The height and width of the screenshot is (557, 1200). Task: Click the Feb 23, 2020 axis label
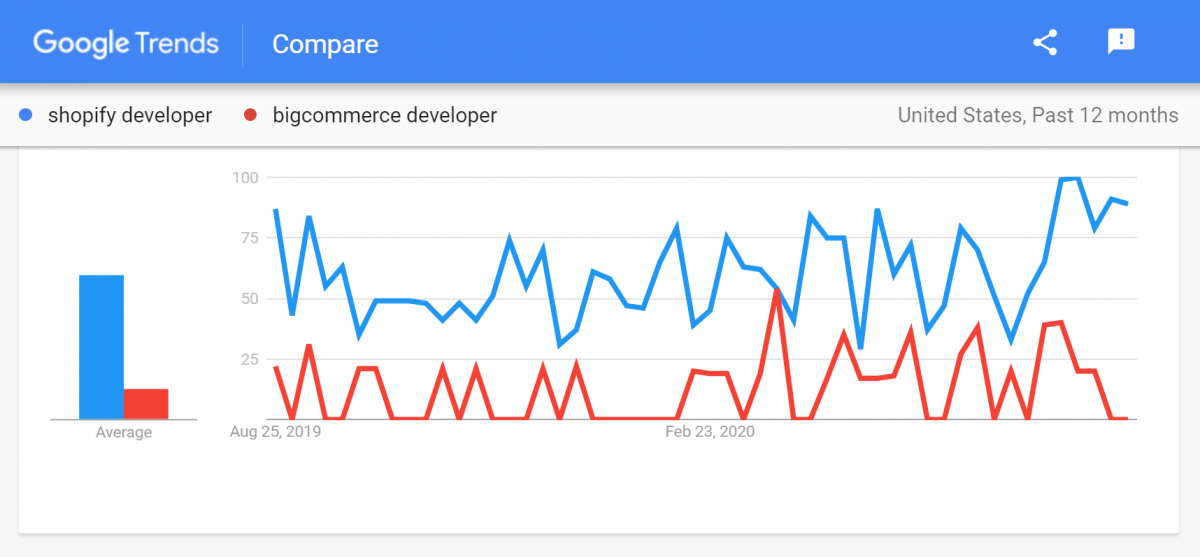(710, 432)
